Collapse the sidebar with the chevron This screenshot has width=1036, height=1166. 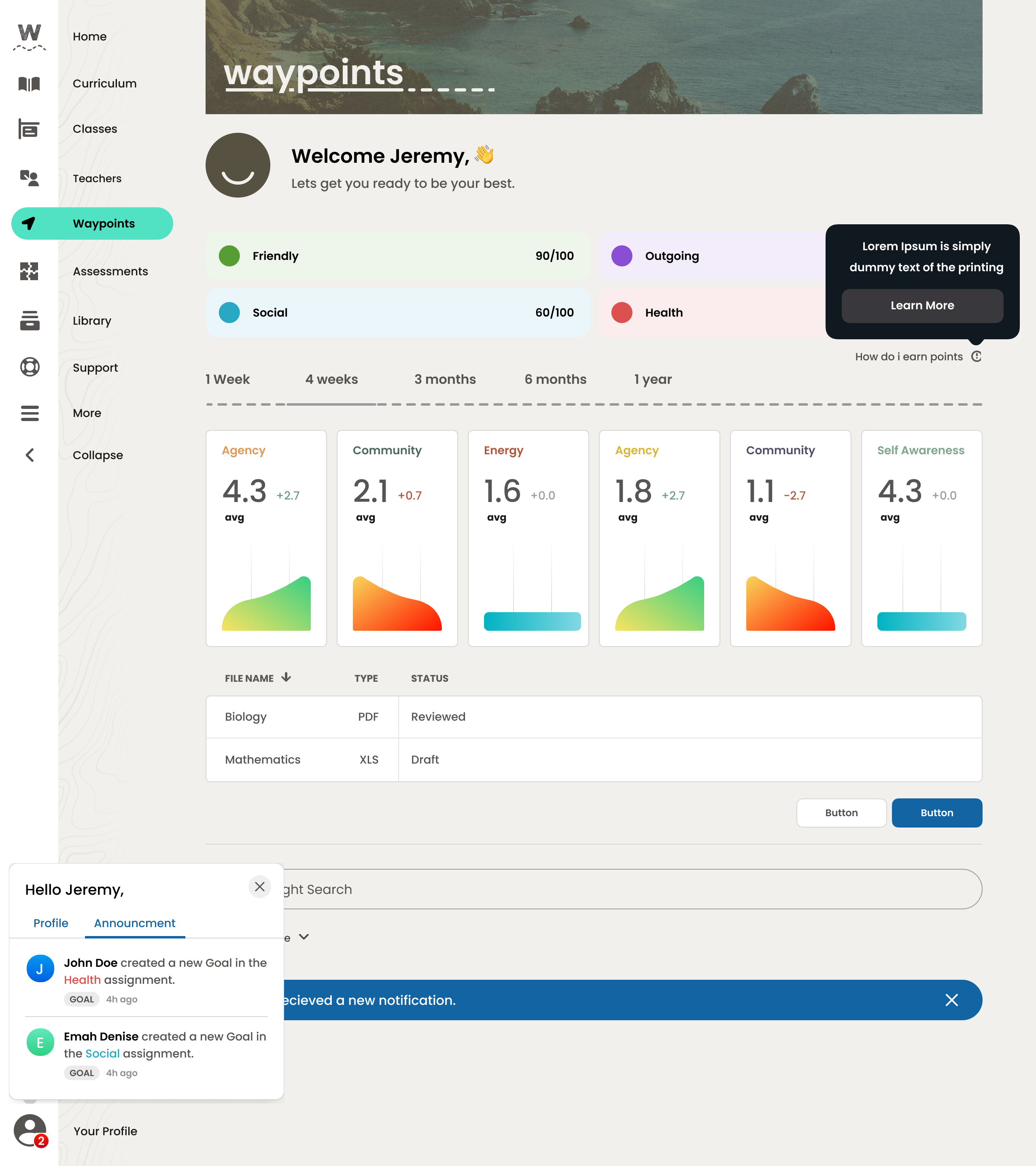pyautogui.click(x=30, y=455)
